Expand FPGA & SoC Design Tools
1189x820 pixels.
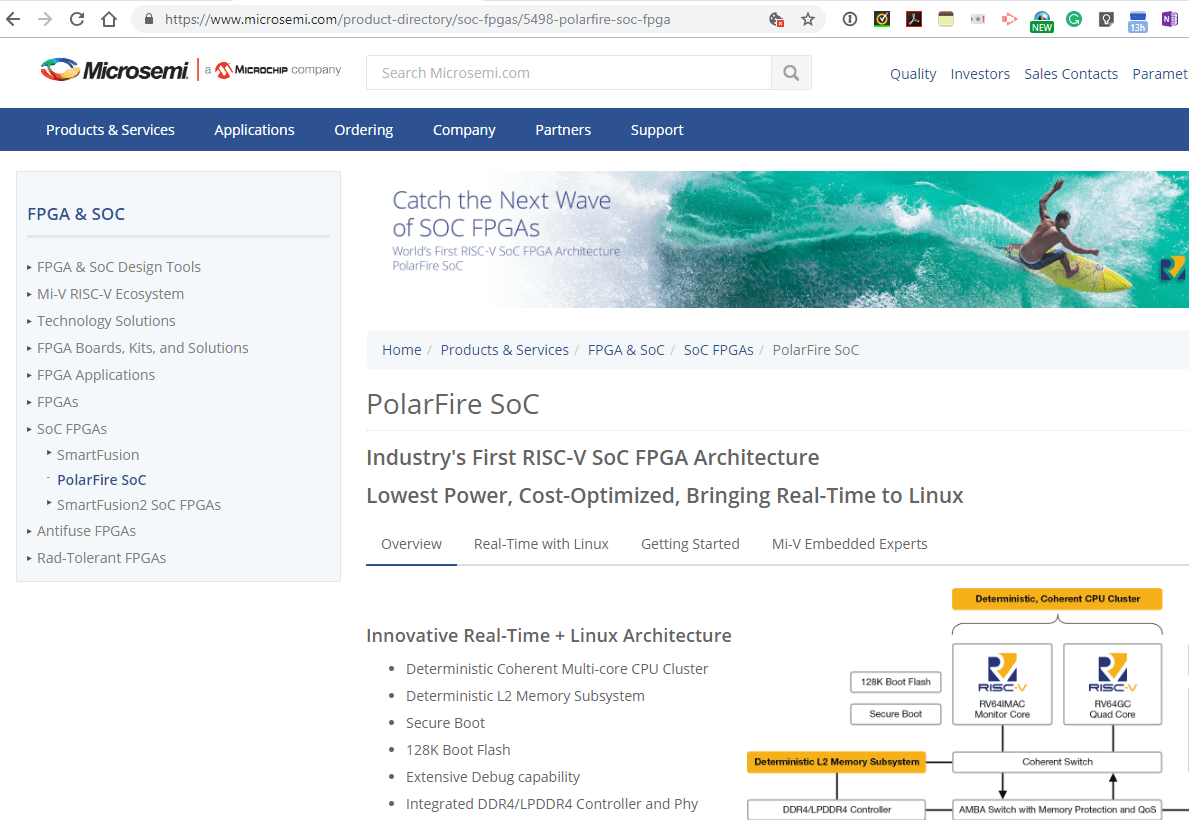click(x=118, y=267)
